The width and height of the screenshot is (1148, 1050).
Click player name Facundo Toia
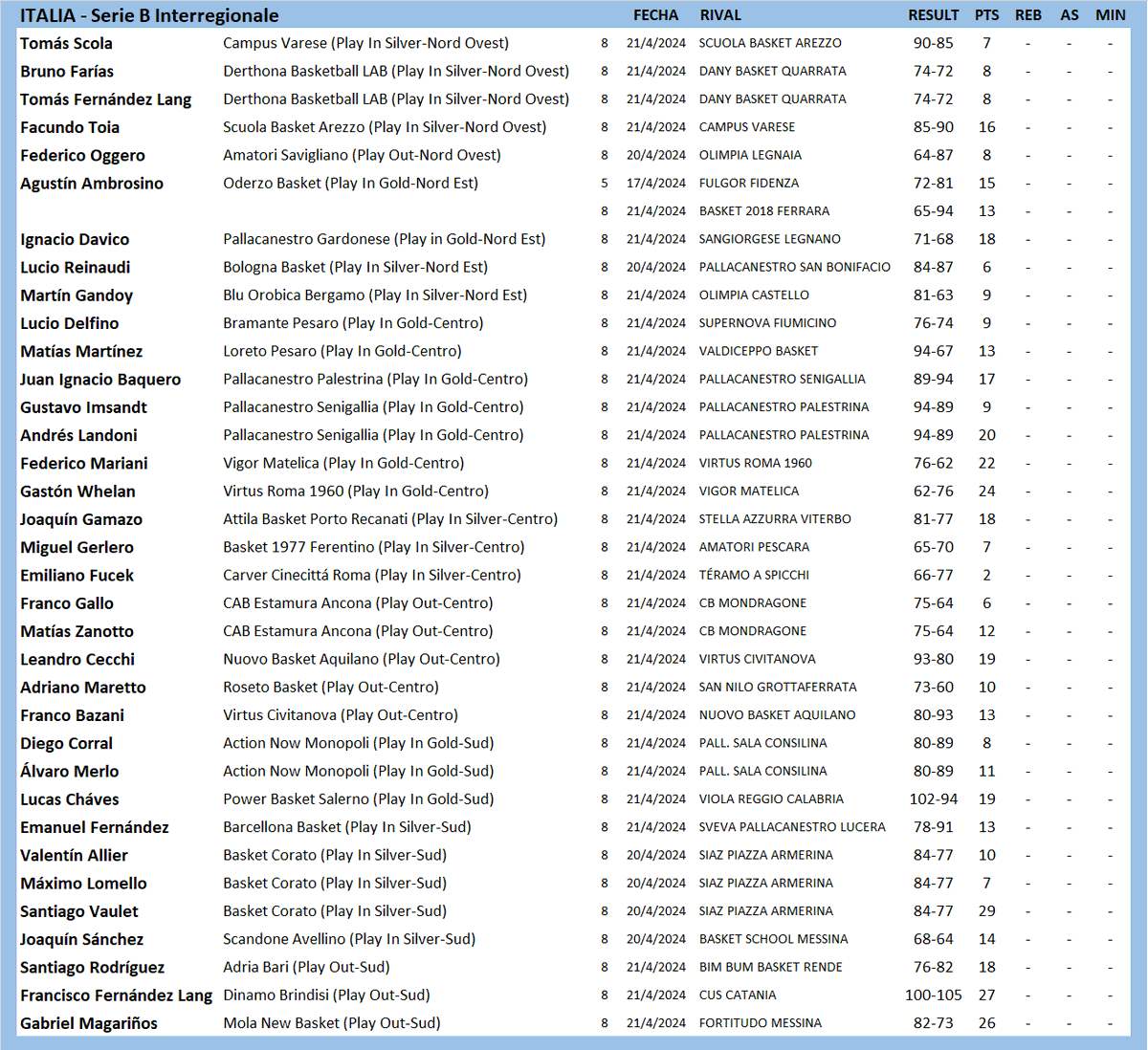(x=70, y=127)
